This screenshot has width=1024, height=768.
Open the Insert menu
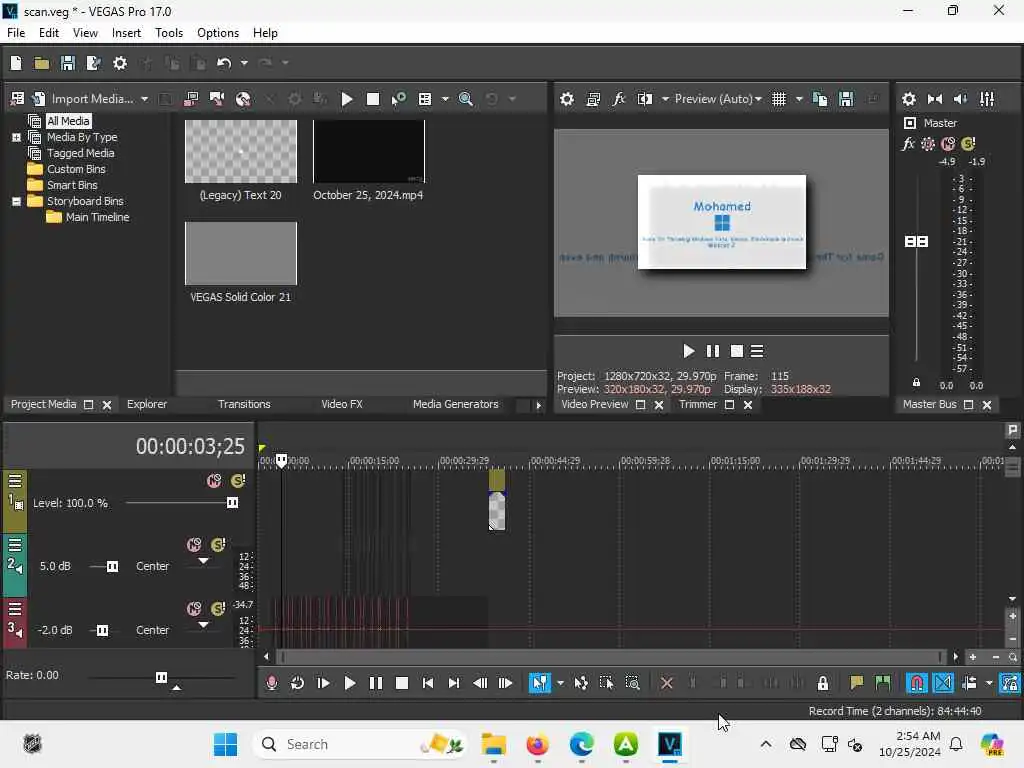click(x=126, y=33)
